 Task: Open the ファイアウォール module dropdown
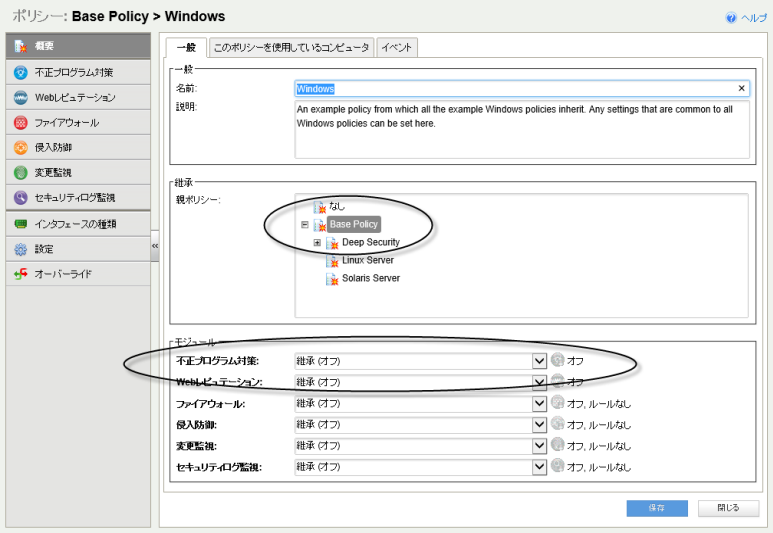tap(539, 403)
